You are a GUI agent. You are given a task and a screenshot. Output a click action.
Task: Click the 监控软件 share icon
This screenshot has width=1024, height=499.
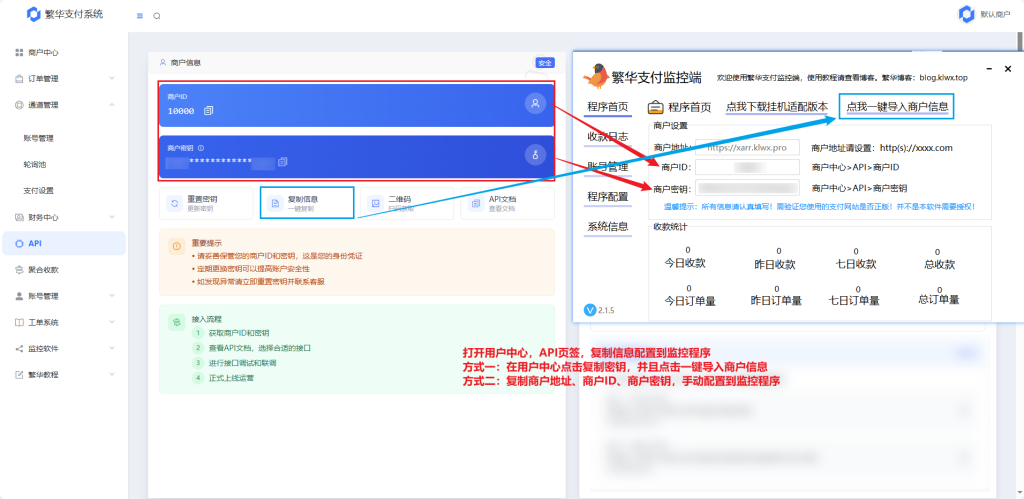pos(19,348)
